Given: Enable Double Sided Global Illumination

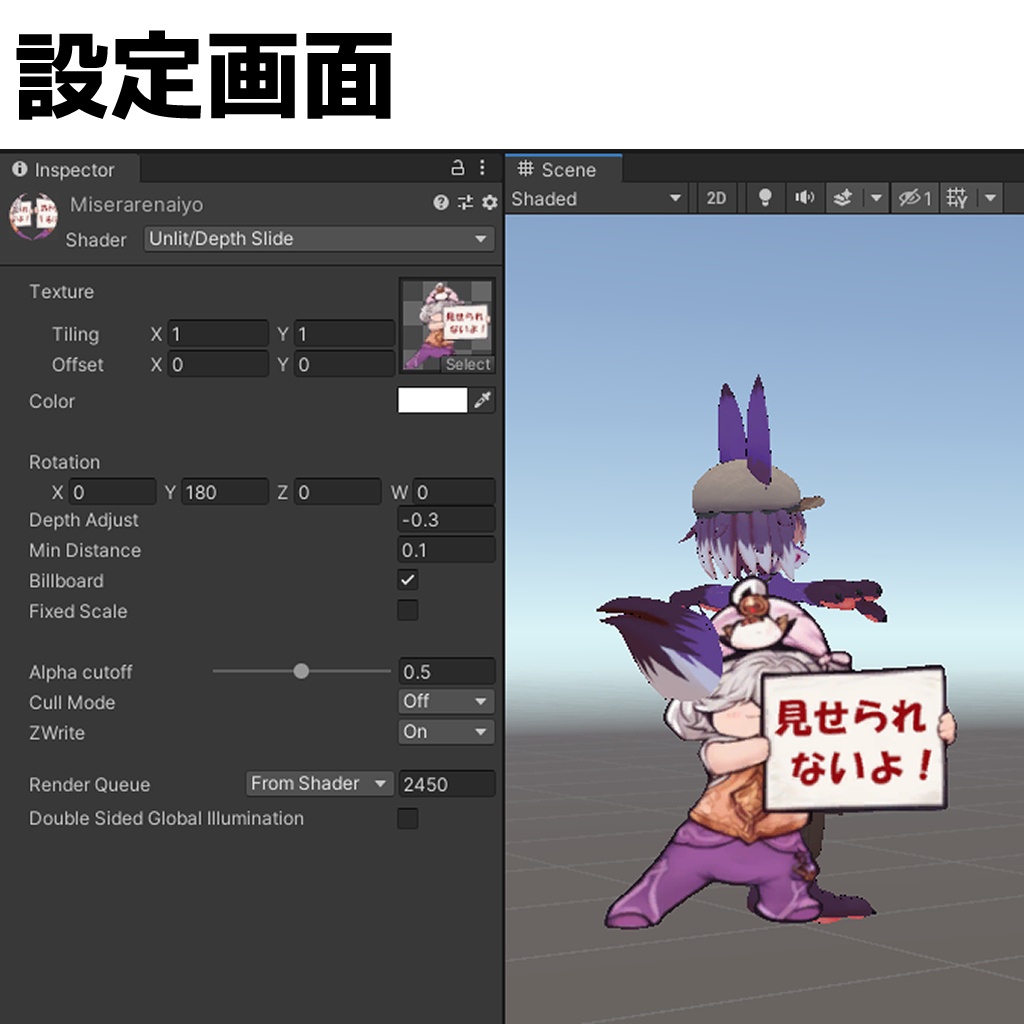Looking at the screenshot, I should pos(407,818).
